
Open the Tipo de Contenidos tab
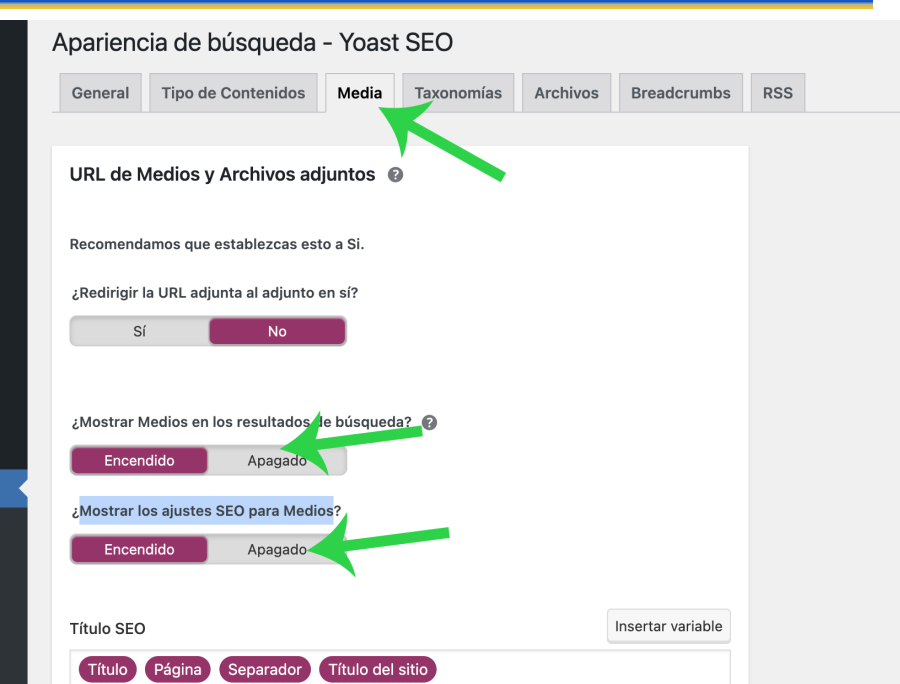coord(233,93)
